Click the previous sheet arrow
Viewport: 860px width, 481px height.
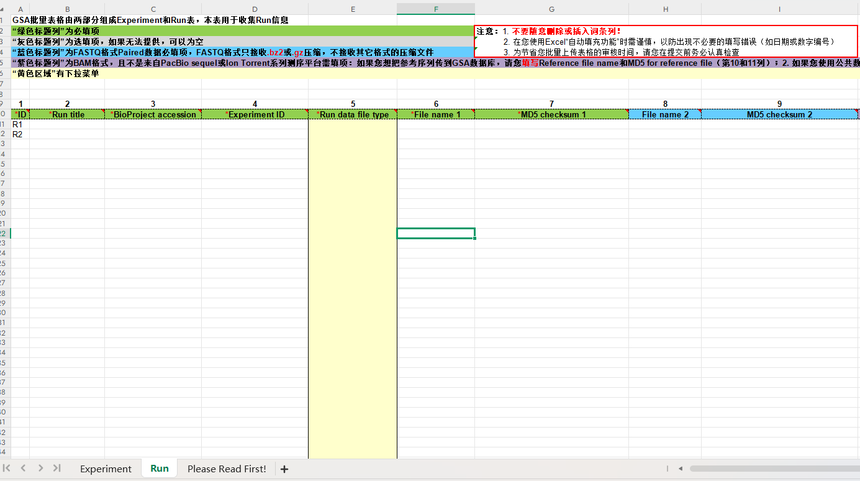coord(24,468)
